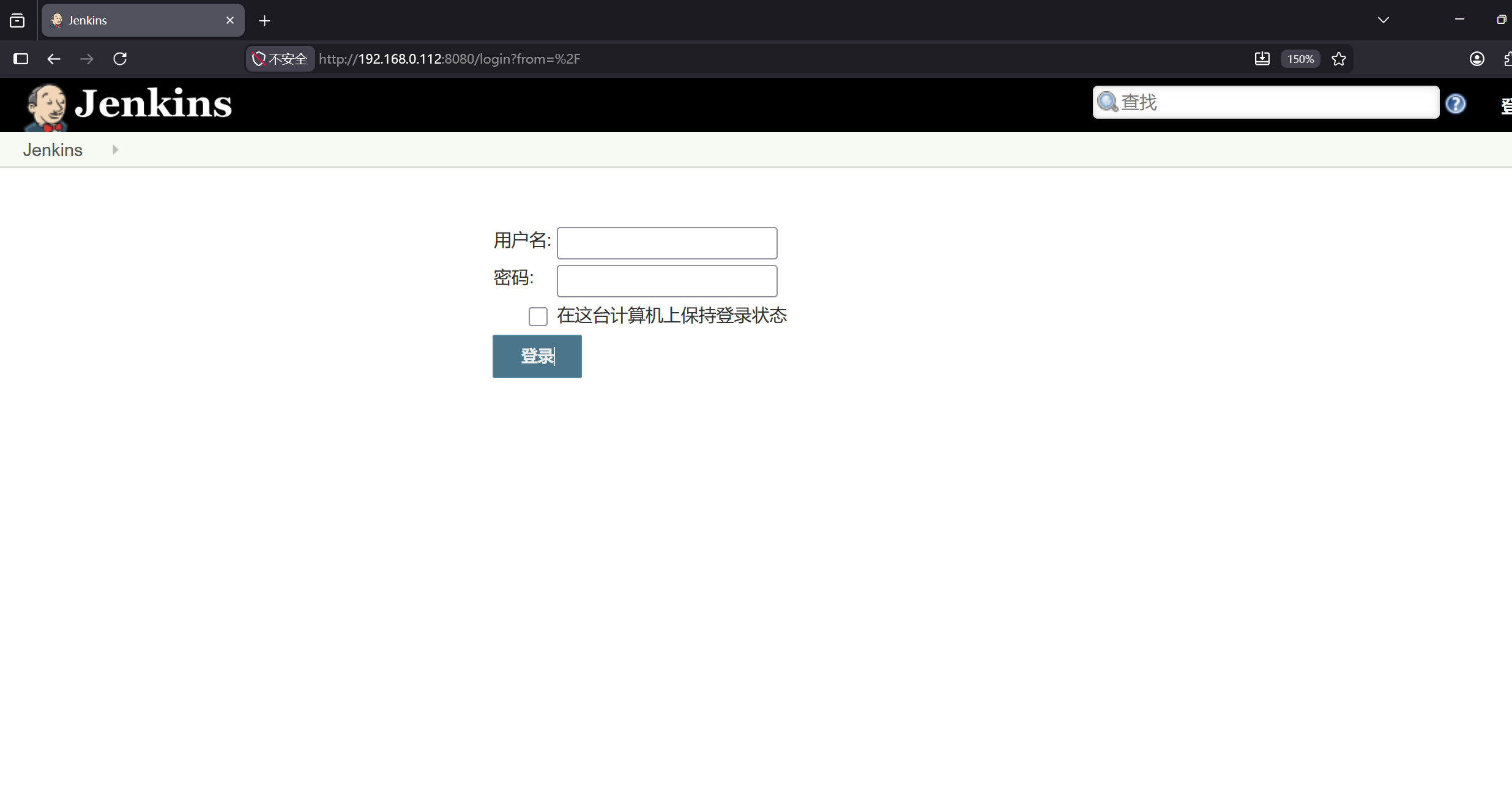Image resolution: width=1512 pixels, height=812 pixels.
Task: Click the 用户名 username input field
Action: [667, 243]
